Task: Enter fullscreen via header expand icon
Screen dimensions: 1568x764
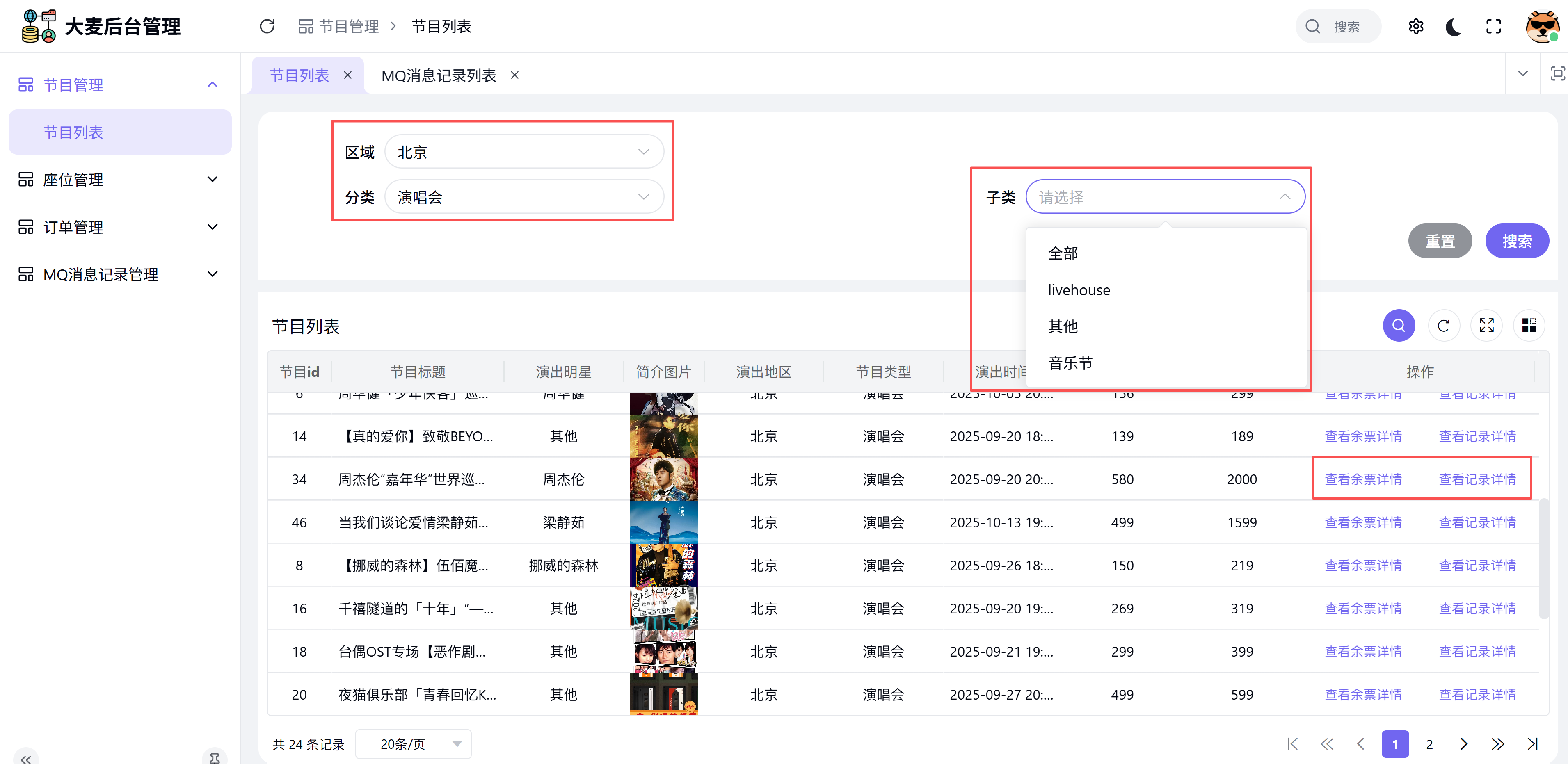Action: click(1493, 26)
